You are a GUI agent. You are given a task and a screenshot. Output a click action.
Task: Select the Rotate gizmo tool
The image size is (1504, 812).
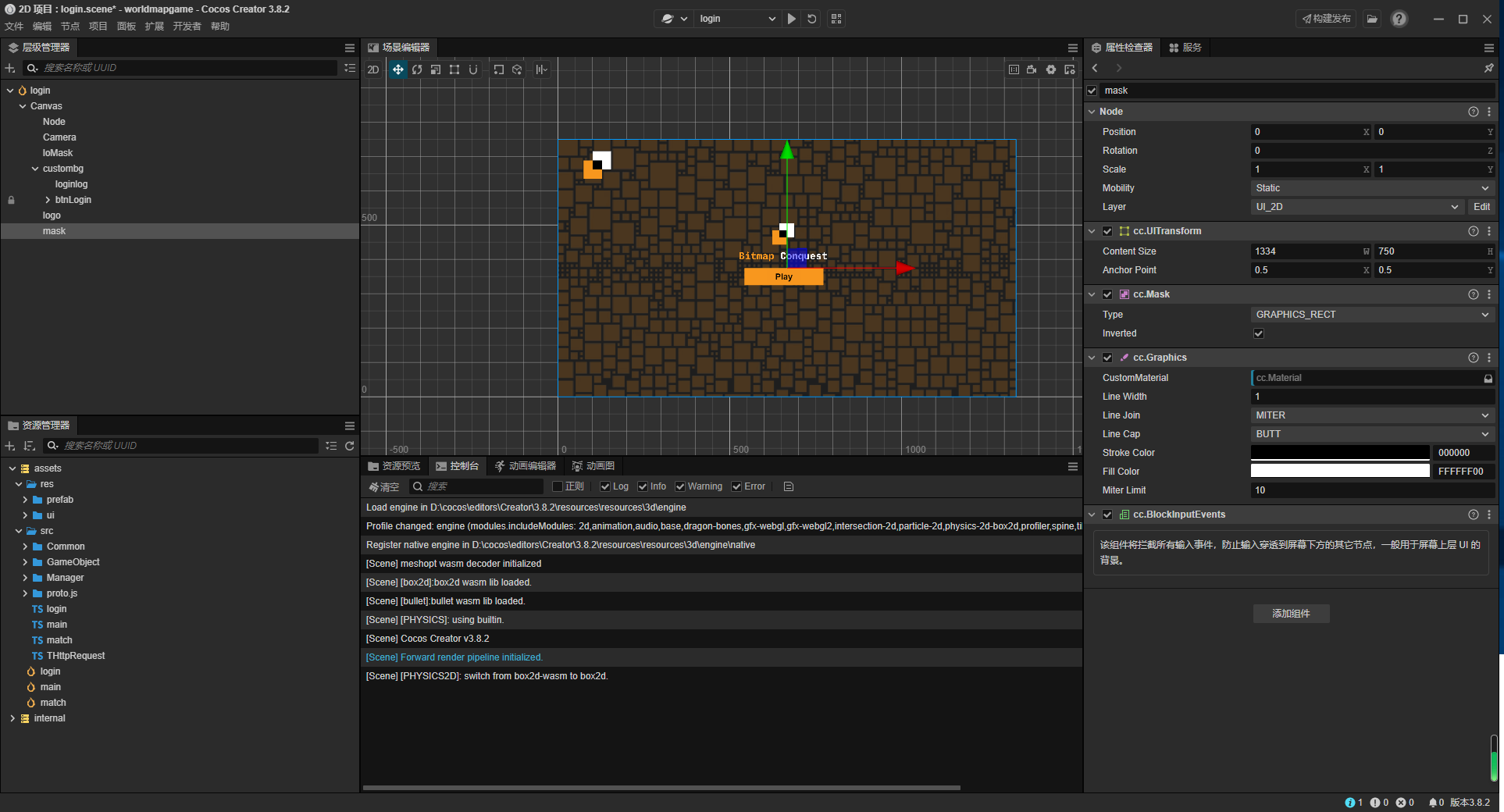pos(417,69)
